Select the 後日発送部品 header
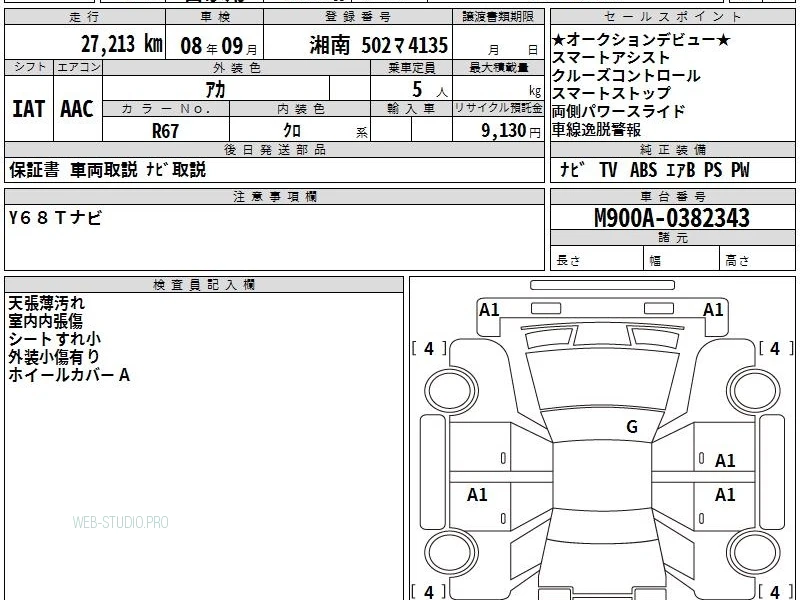800x600 pixels. click(275, 150)
